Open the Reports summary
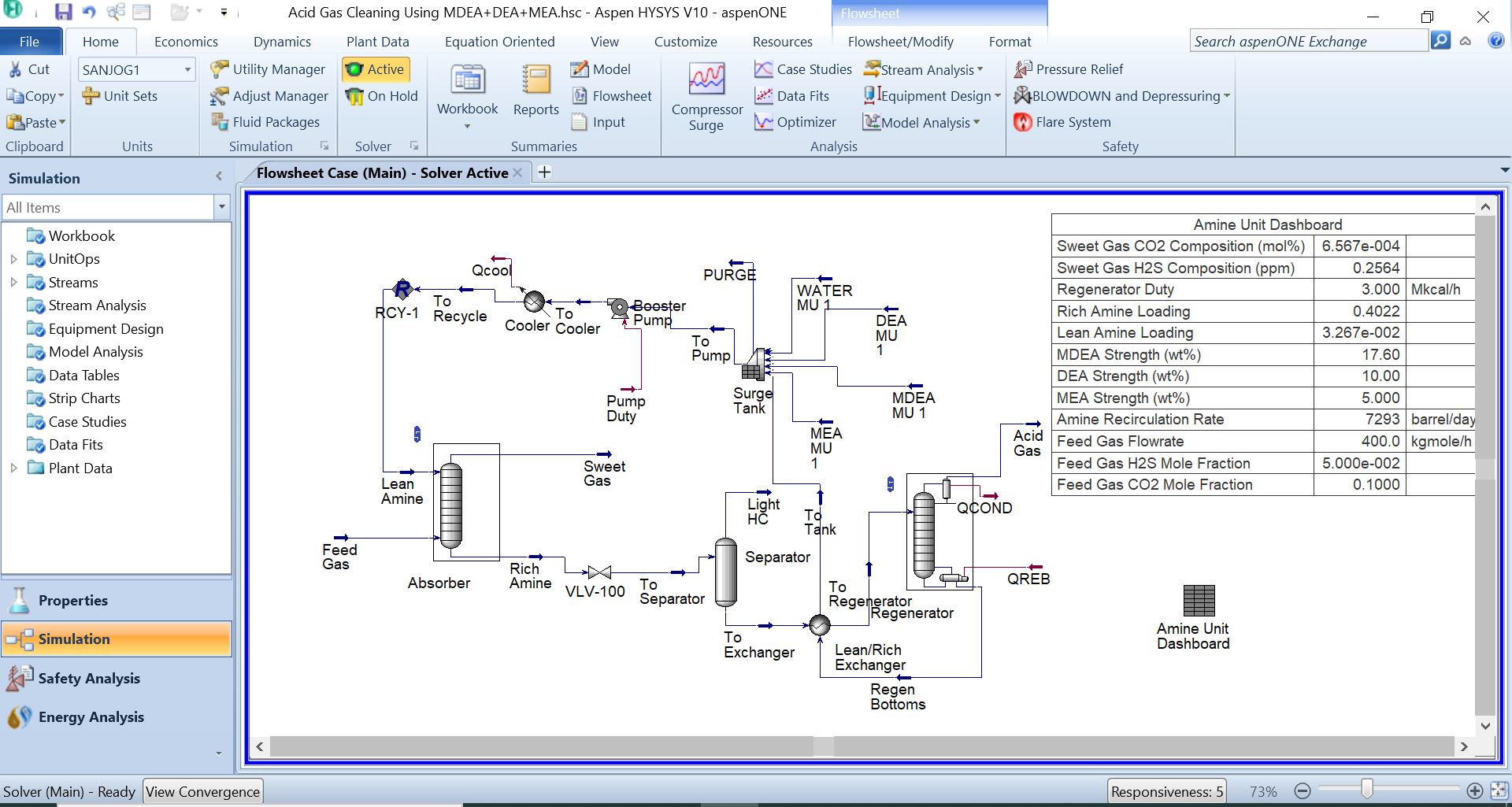Viewport: 1512px width, 807px height. [x=535, y=91]
